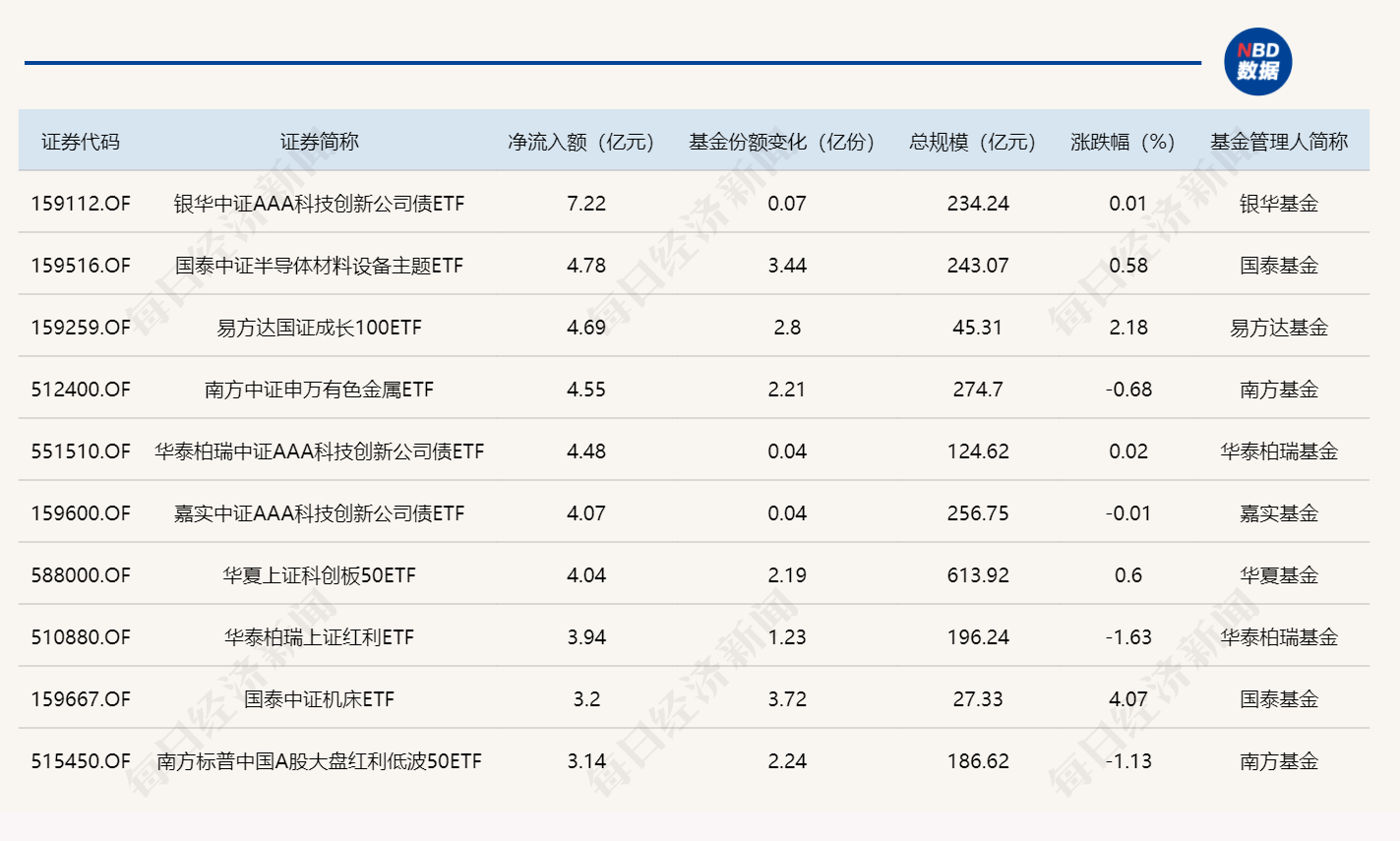The image size is (1400, 841).
Task: Click net inflow value 4.55
Action: [x=586, y=390]
